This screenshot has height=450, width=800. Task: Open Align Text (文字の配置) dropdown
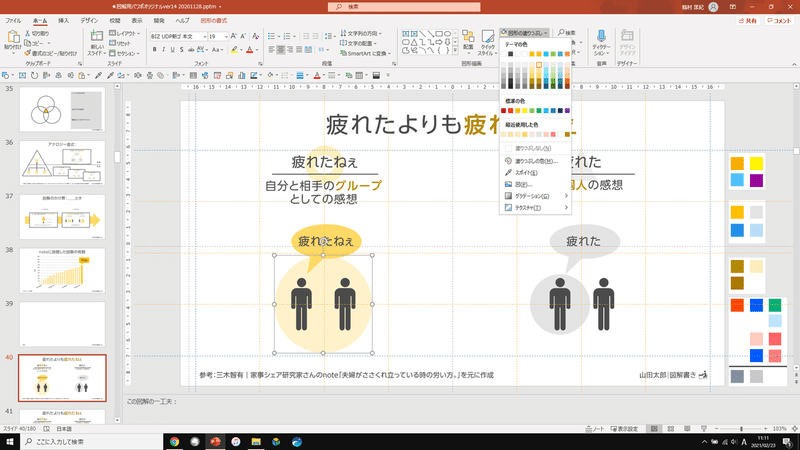(x=358, y=43)
